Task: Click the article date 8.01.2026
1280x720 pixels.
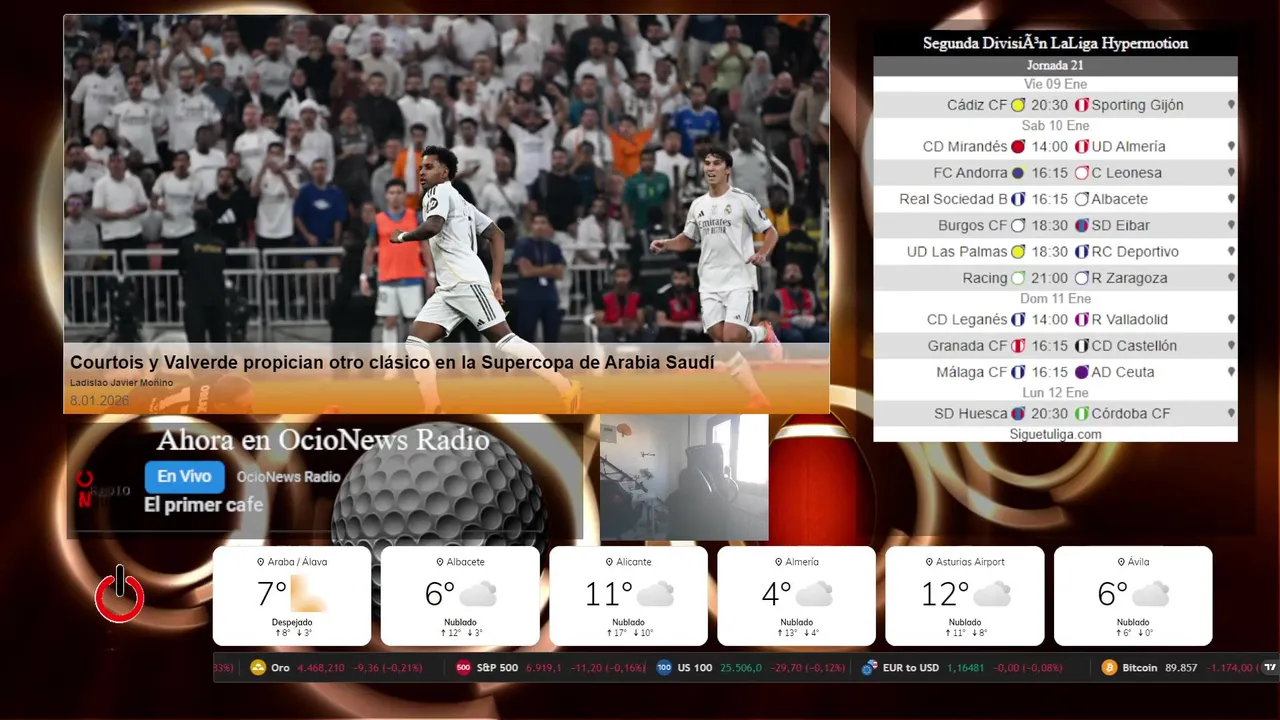Action: point(99,401)
